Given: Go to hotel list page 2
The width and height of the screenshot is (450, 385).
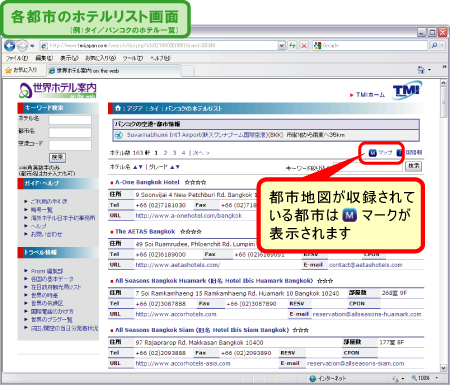Looking at the screenshot, I should coord(165,153).
